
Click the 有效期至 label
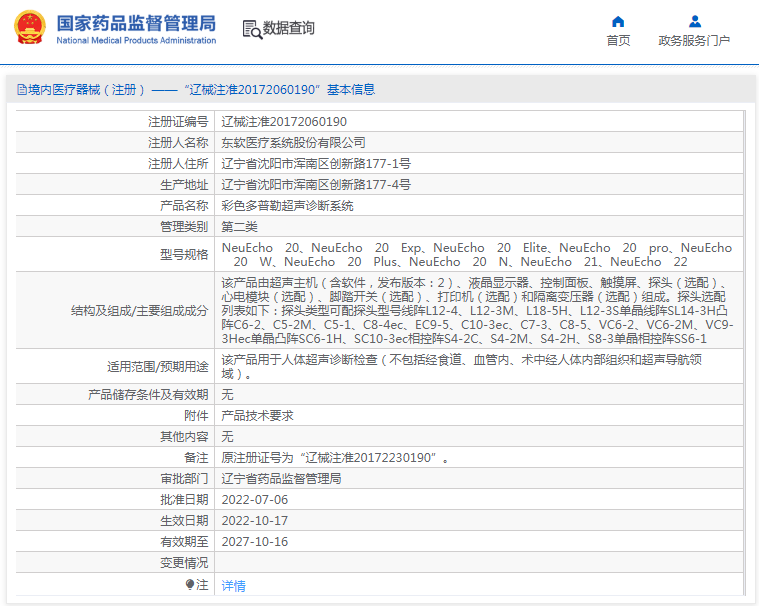coord(184,542)
